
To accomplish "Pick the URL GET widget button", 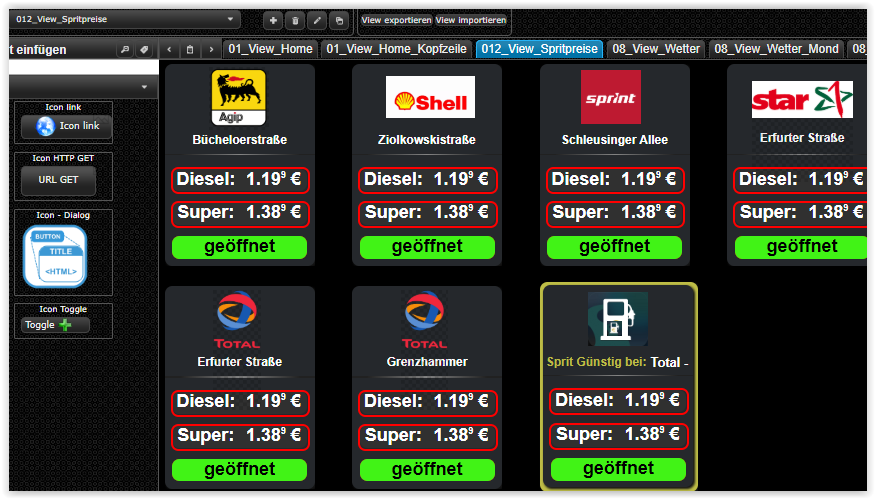I will point(58,180).
